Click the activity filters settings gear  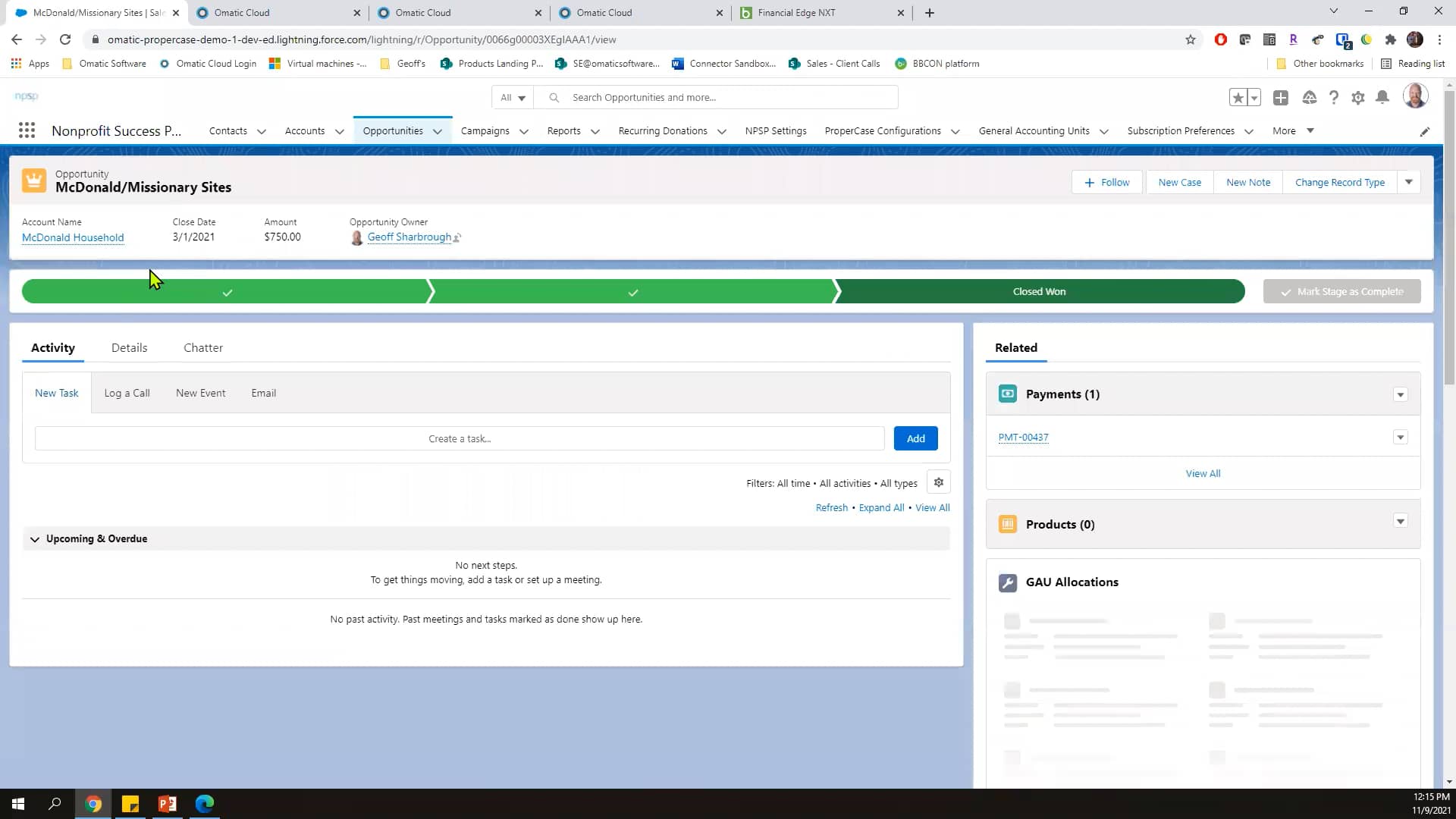938,482
